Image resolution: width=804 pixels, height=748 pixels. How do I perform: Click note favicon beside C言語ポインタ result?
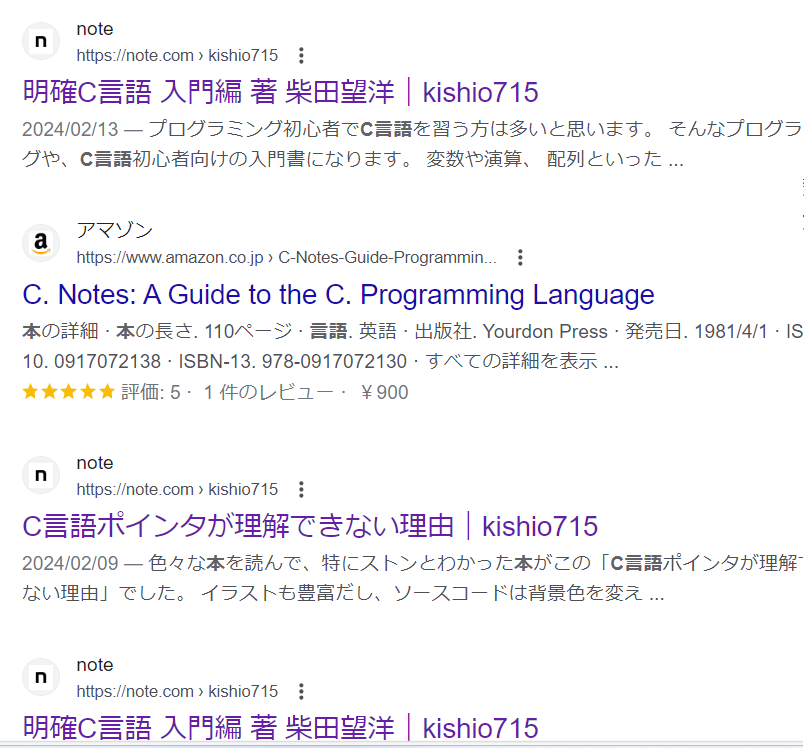41,475
